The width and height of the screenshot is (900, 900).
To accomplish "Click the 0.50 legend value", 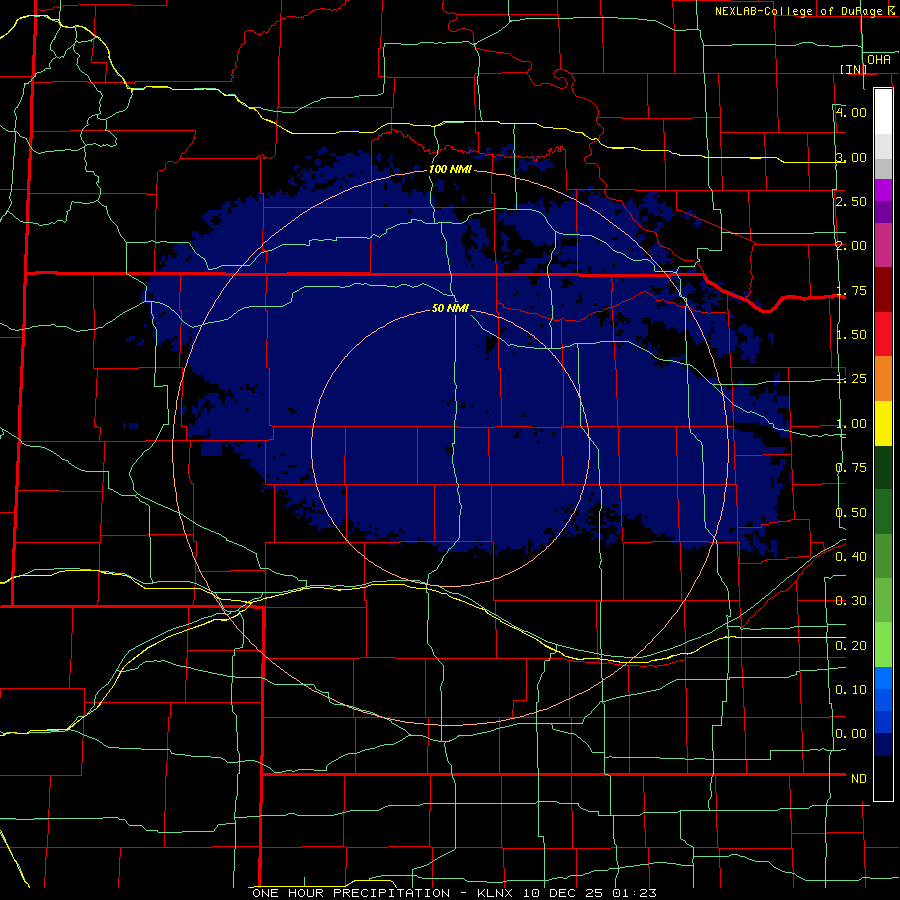I will [x=851, y=512].
